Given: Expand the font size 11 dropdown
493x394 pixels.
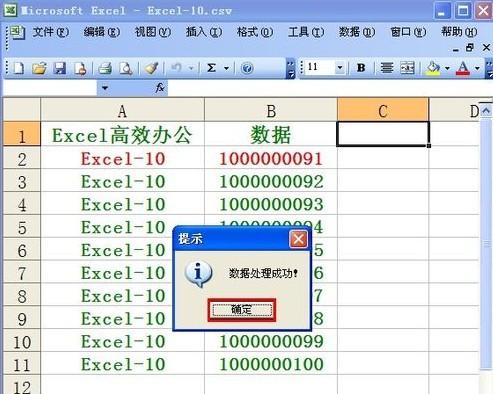Looking at the screenshot, I should 340,68.
